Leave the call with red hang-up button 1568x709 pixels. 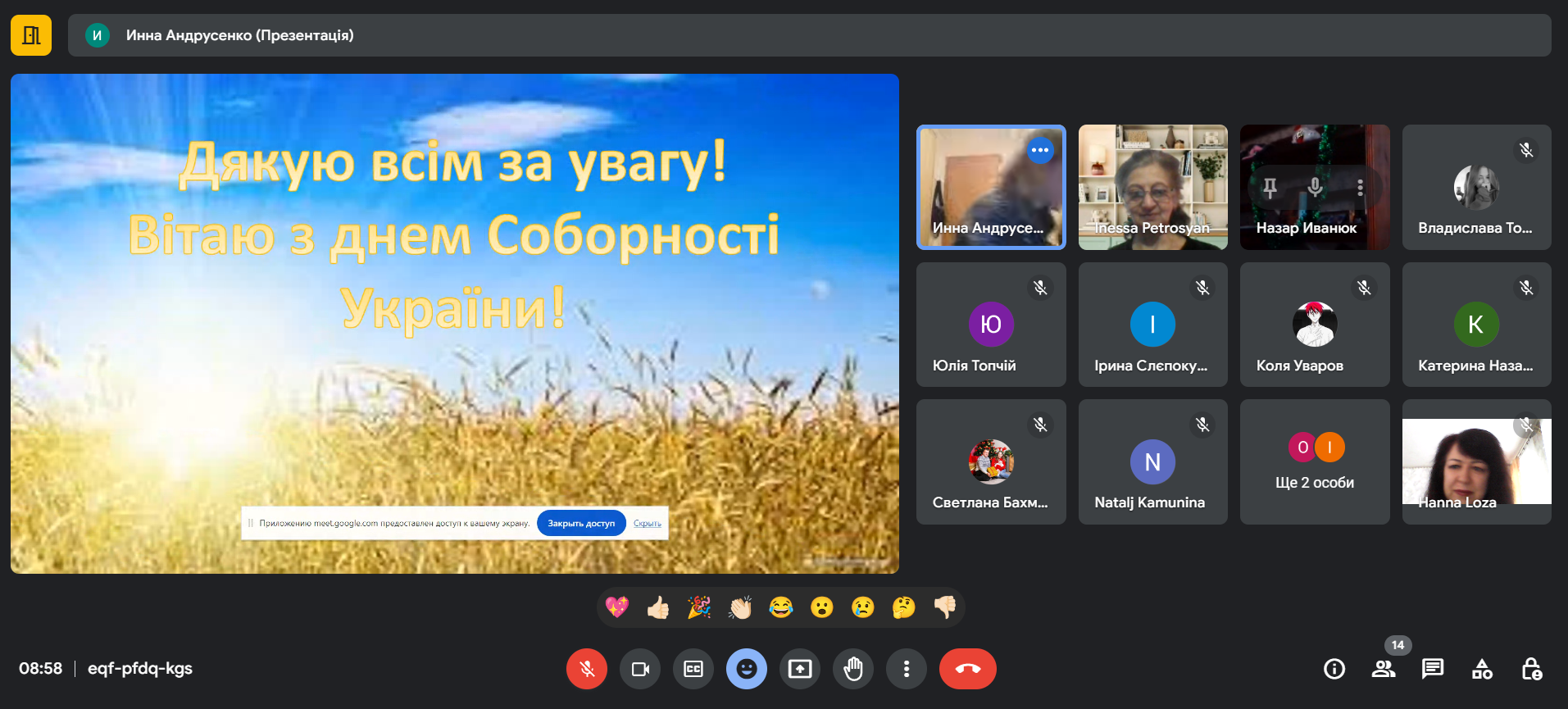968,669
